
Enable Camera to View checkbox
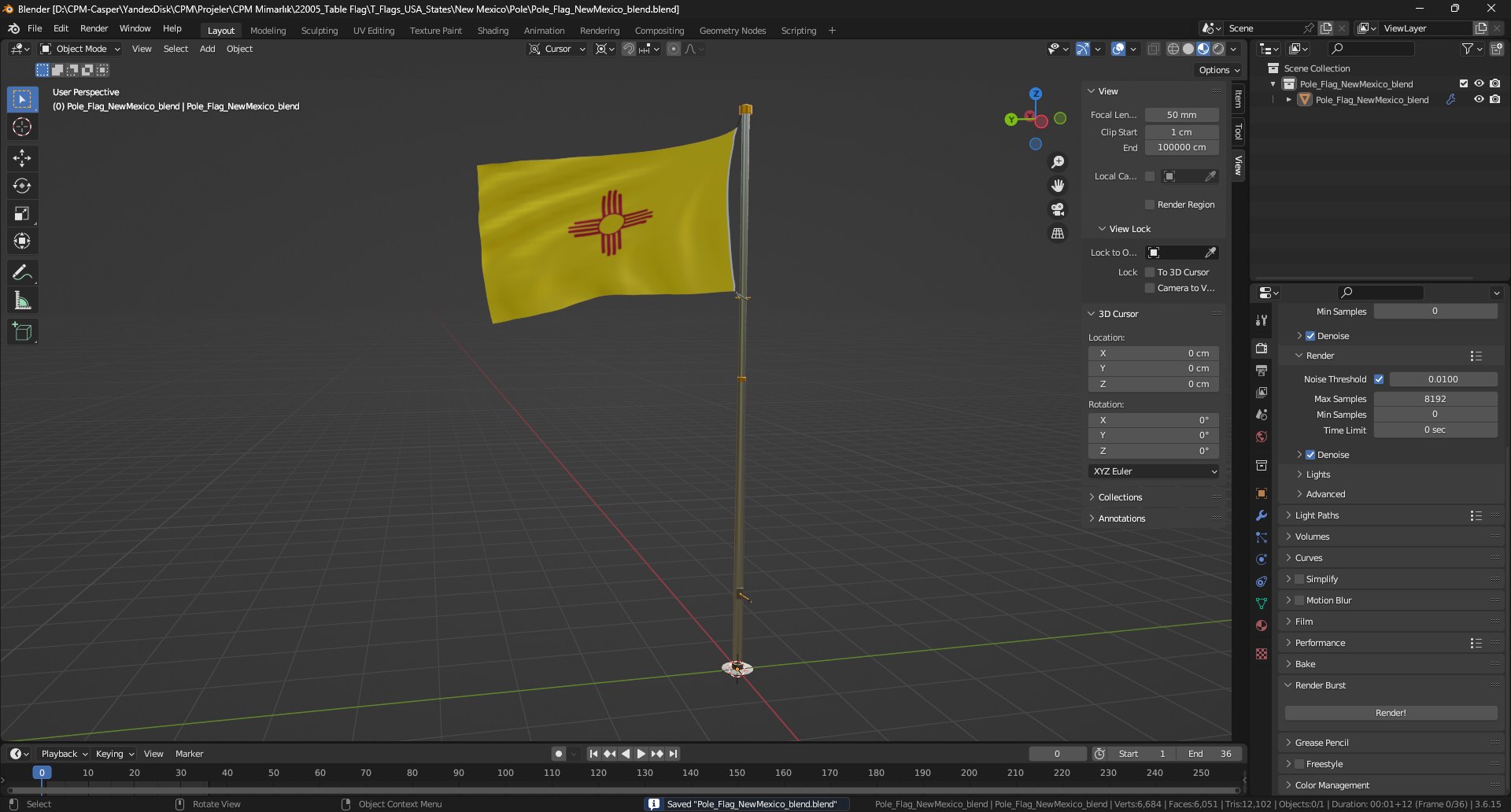[1150, 288]
